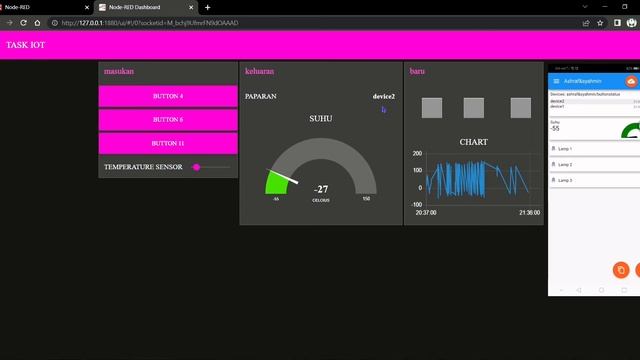Open the hamburger menu in the phone app
640x360 pixels.
[x=556, y=81]
